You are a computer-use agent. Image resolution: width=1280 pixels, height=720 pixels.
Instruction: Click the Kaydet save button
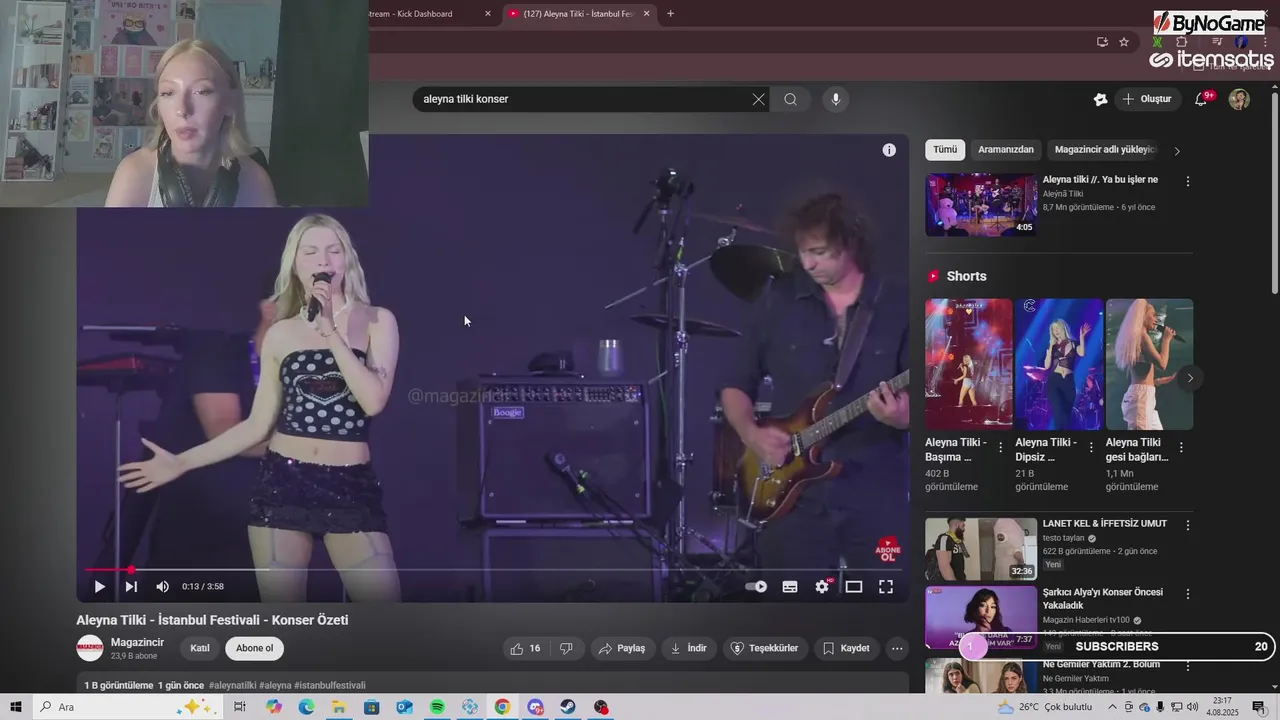tap(846, 648)
